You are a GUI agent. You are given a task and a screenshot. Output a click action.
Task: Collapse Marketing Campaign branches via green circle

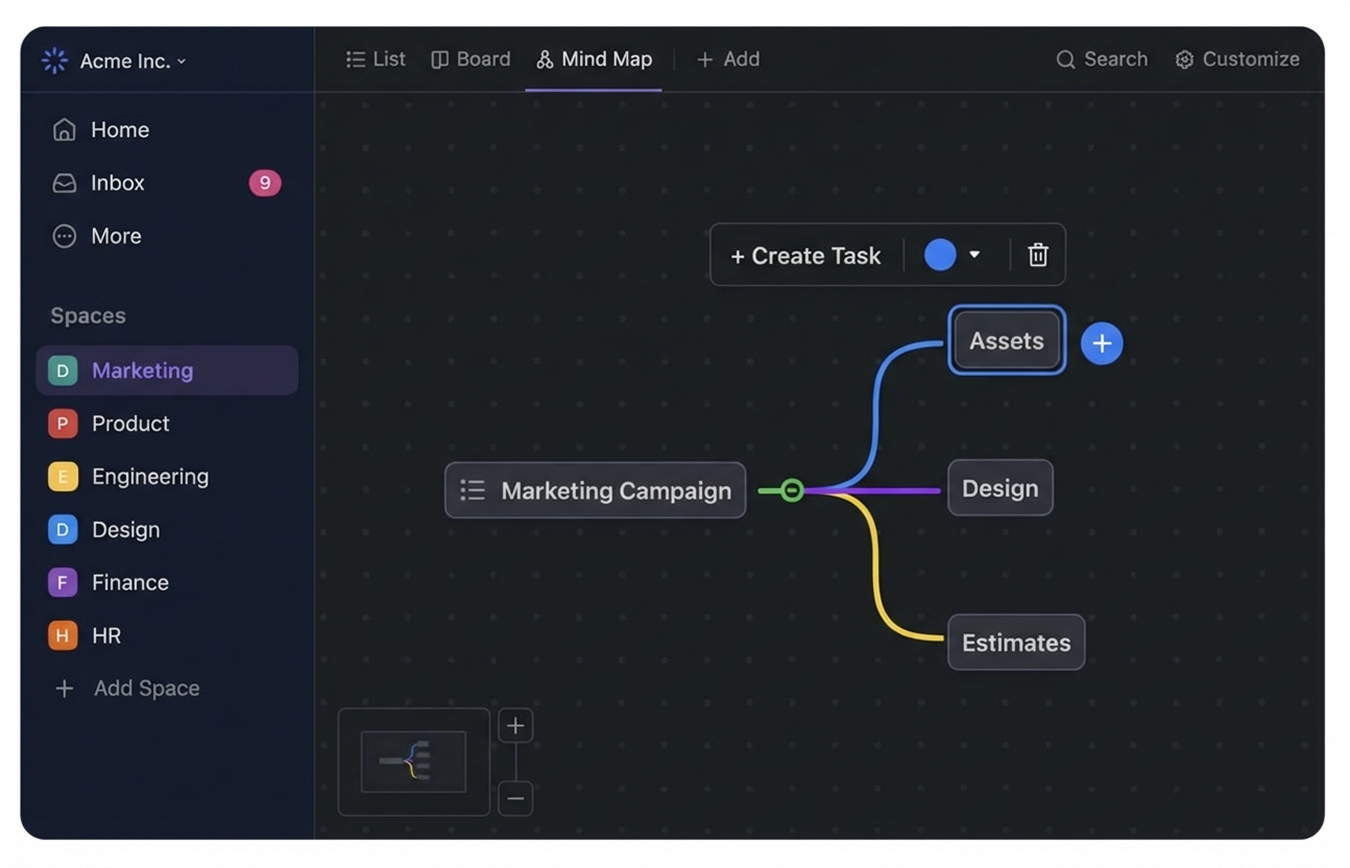(792, 490)
